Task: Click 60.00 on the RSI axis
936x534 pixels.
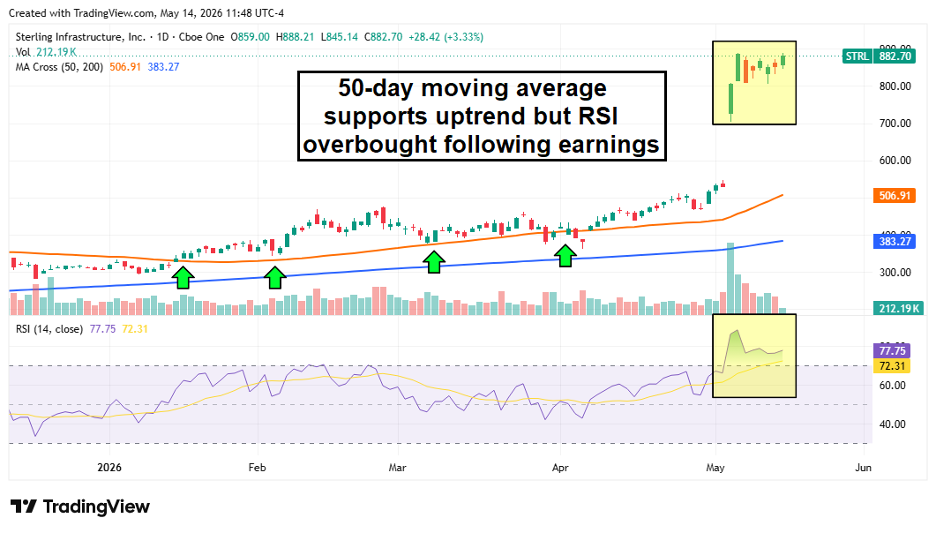Action: coord(892,385)
